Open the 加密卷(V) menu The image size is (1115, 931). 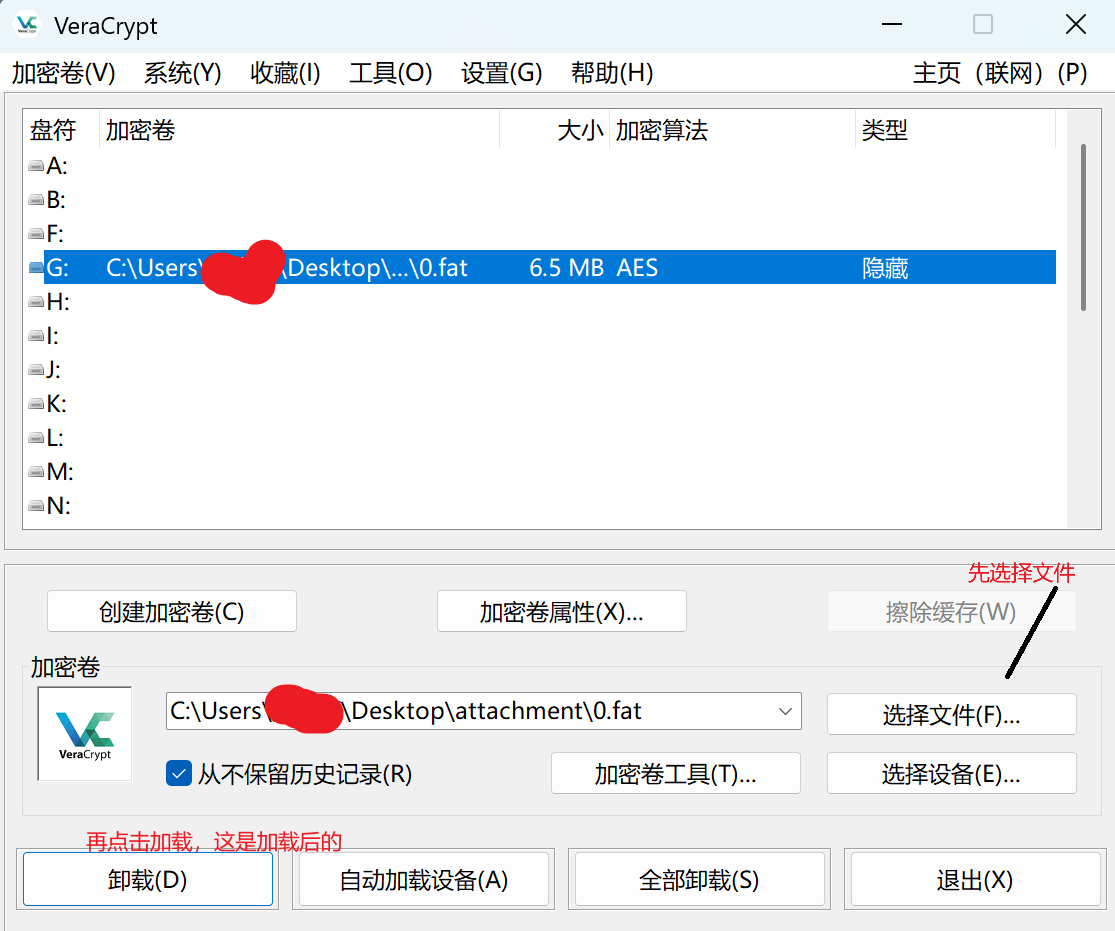63,73
